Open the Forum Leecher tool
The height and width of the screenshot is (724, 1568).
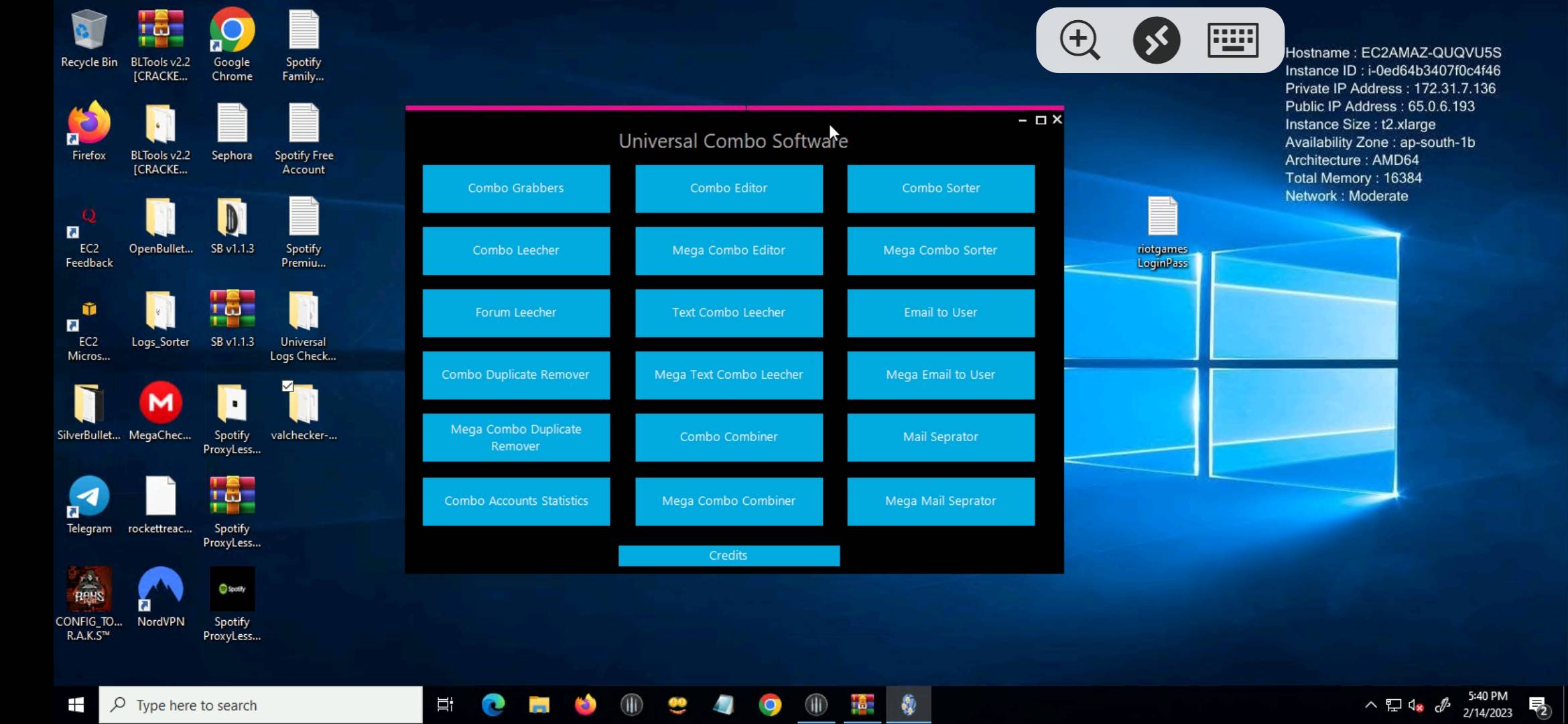516,313
